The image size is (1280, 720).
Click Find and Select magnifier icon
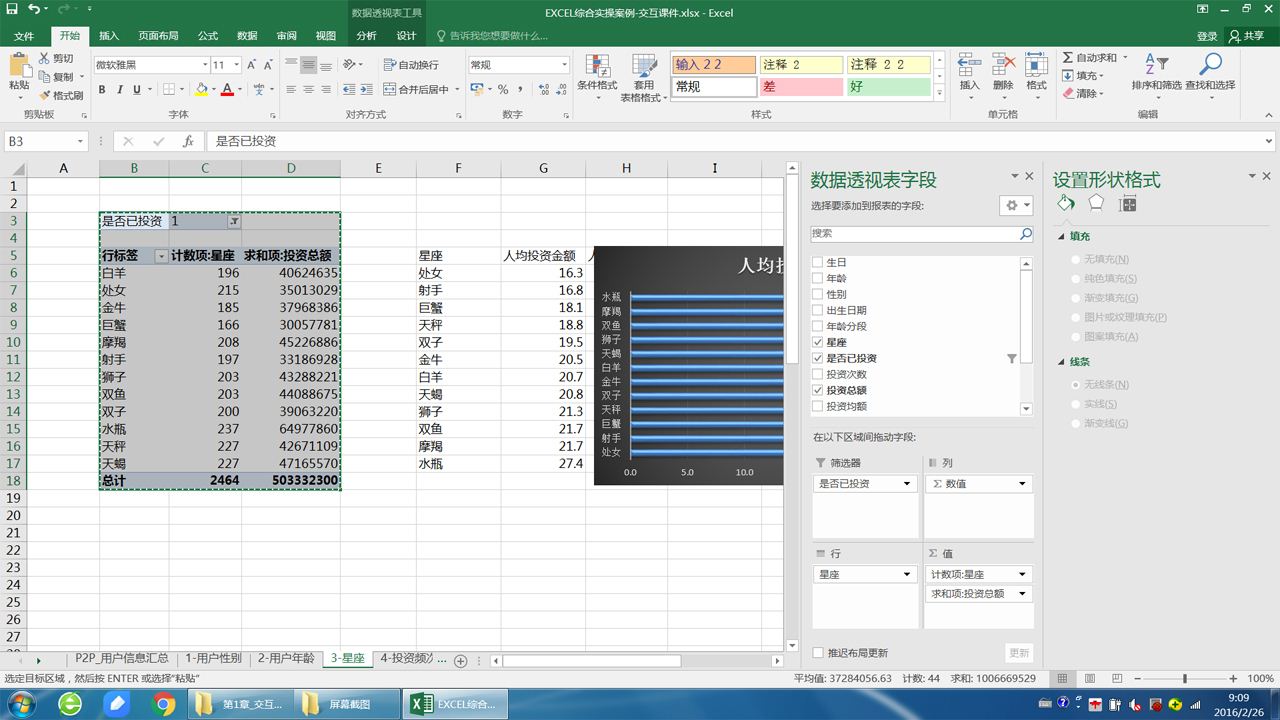(1210, 65)
